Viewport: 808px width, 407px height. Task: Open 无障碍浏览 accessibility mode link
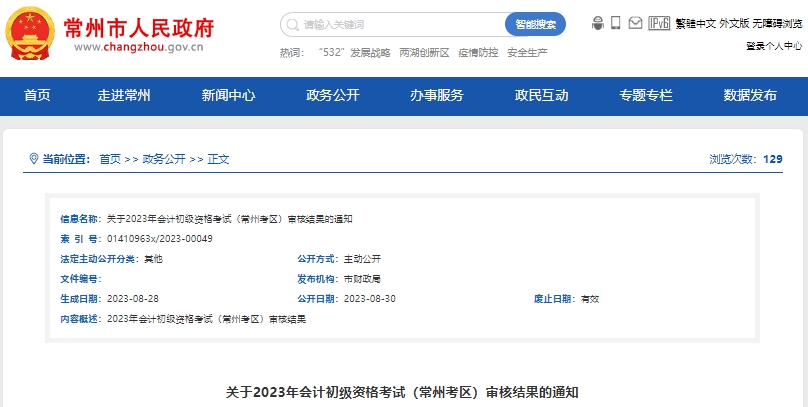pyautogui.click(x=778, y=23)
